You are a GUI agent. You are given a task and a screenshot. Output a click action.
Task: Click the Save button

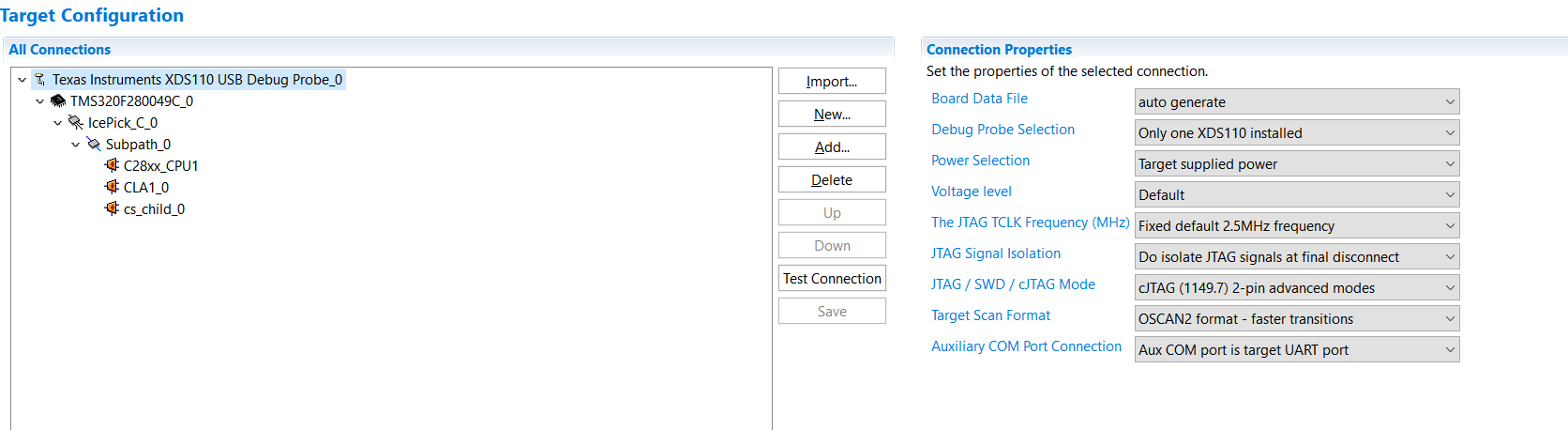832,312
